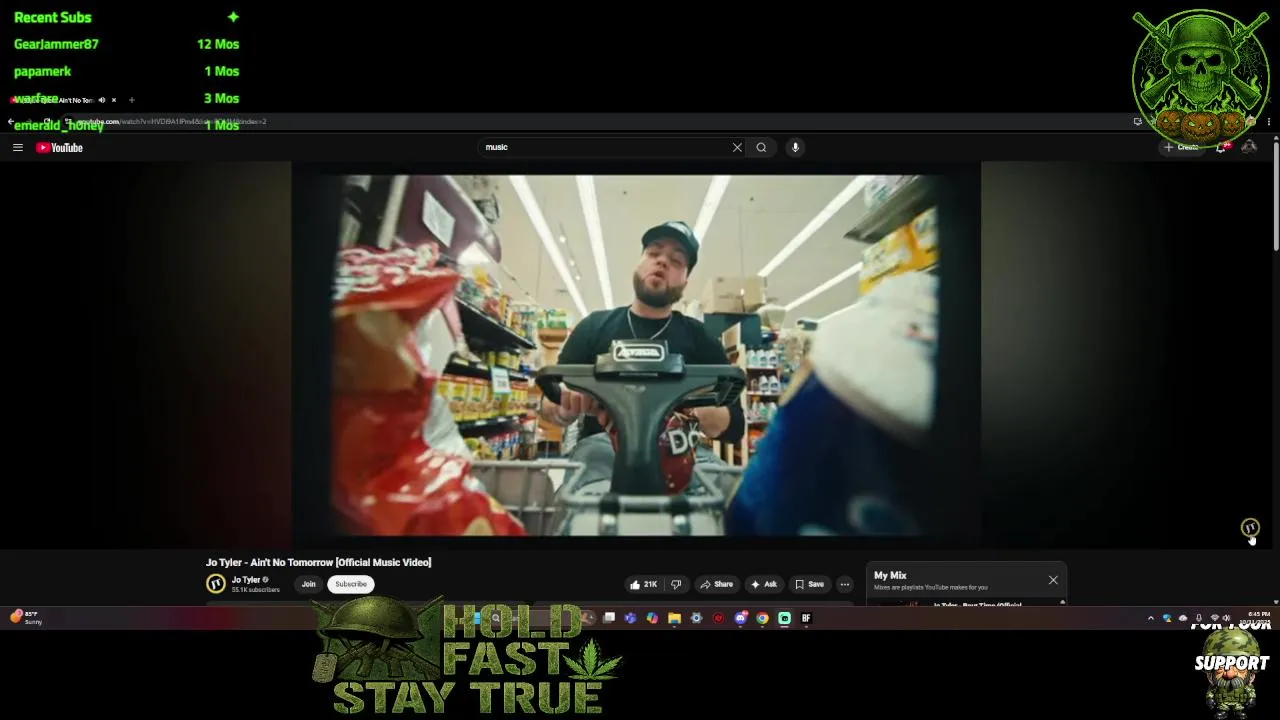Dislike the video with thumbs down
This screenshot has width=1280, height=720.
pyautogui.click(x=676, y=584)
